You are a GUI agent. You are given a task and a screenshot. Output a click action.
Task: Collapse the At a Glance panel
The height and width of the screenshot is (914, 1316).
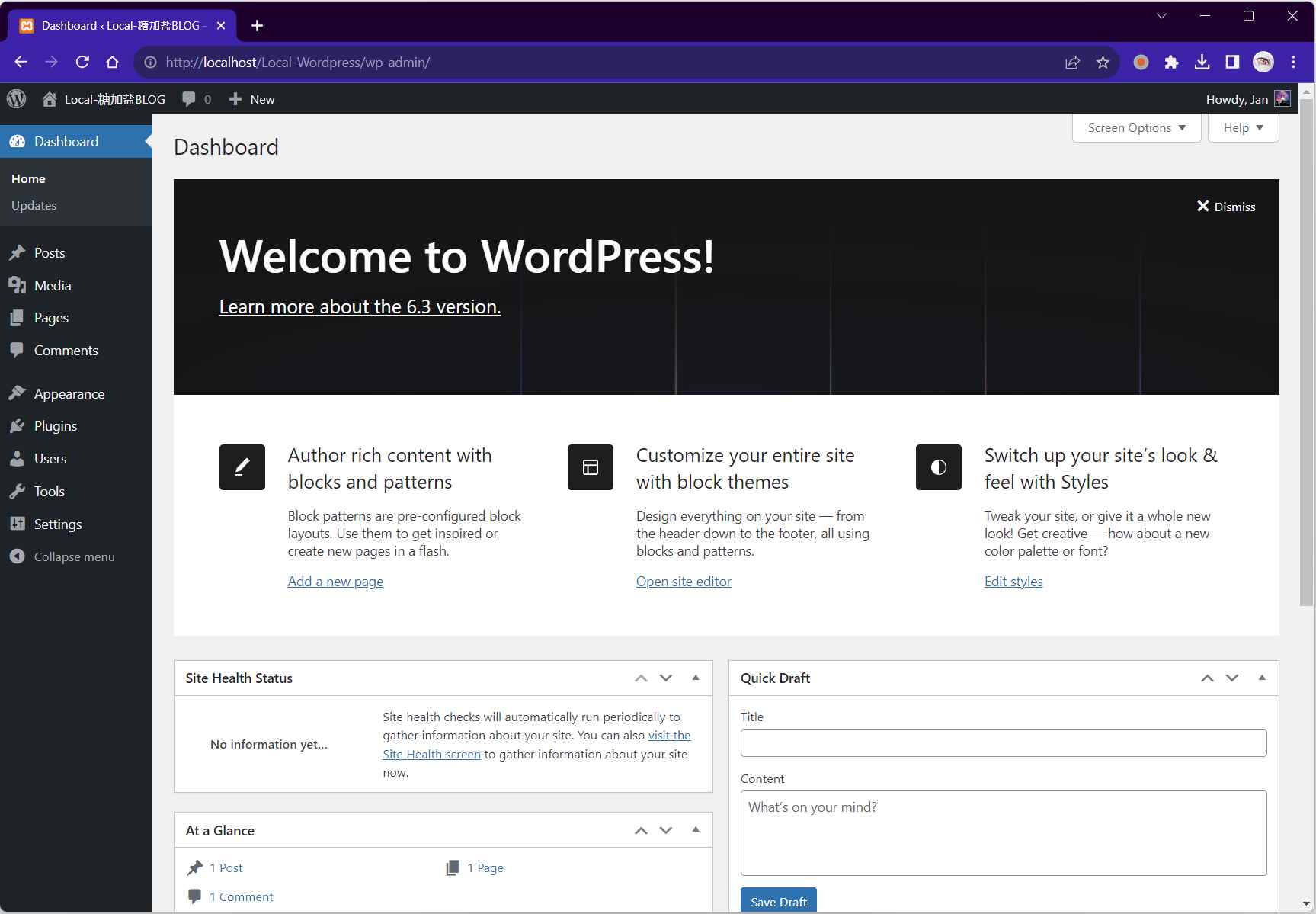click(696, 830)
